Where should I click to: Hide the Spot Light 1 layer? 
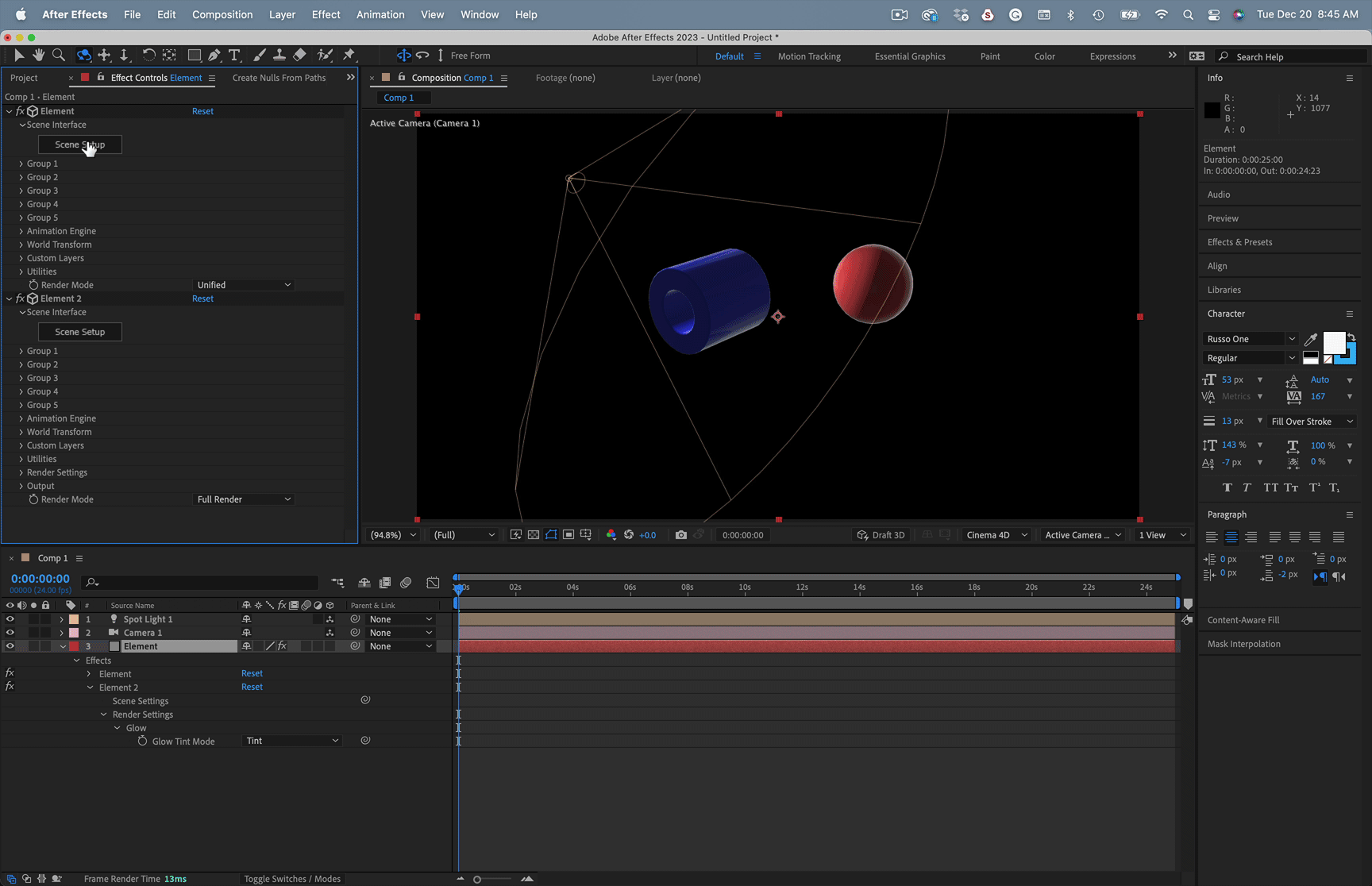(x=10, y=619)
